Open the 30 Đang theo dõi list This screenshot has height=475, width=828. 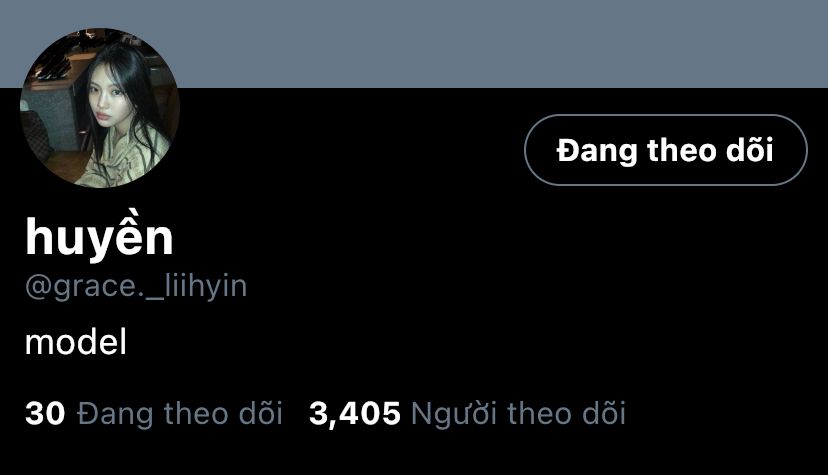[154, 413]
